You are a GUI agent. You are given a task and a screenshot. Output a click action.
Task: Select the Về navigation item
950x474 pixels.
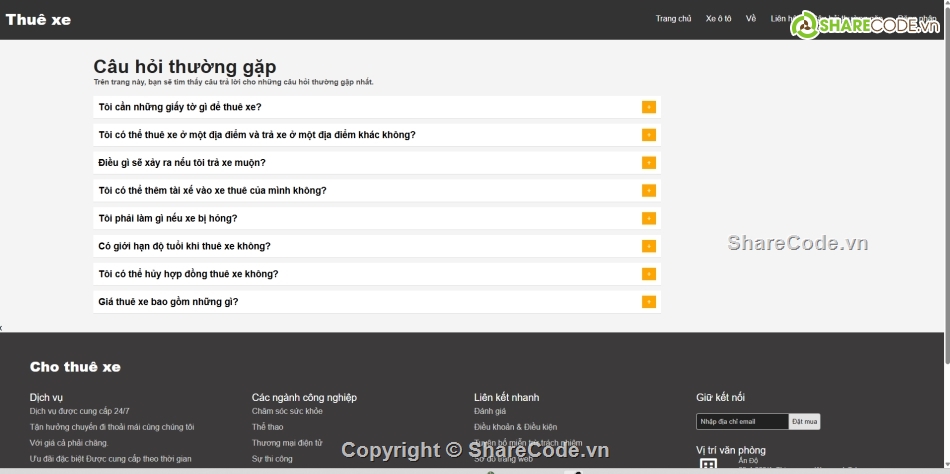pos(751,19)
